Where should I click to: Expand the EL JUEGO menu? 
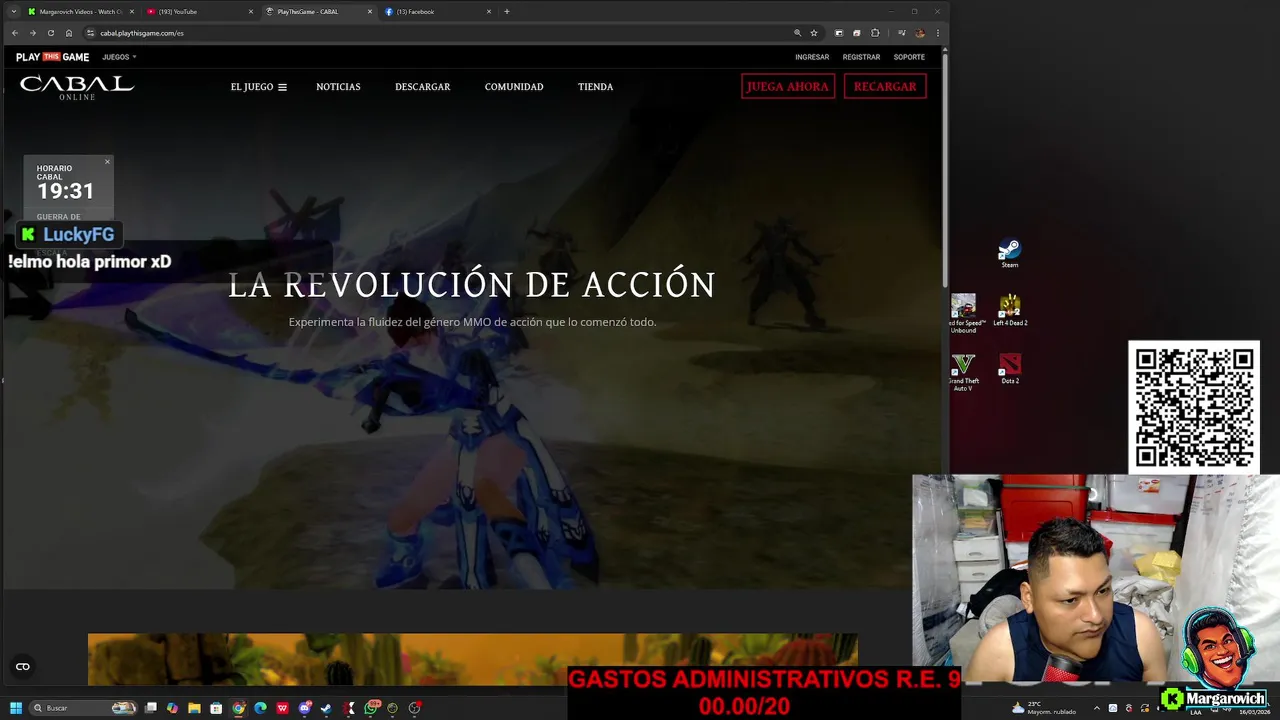(259, 87)
